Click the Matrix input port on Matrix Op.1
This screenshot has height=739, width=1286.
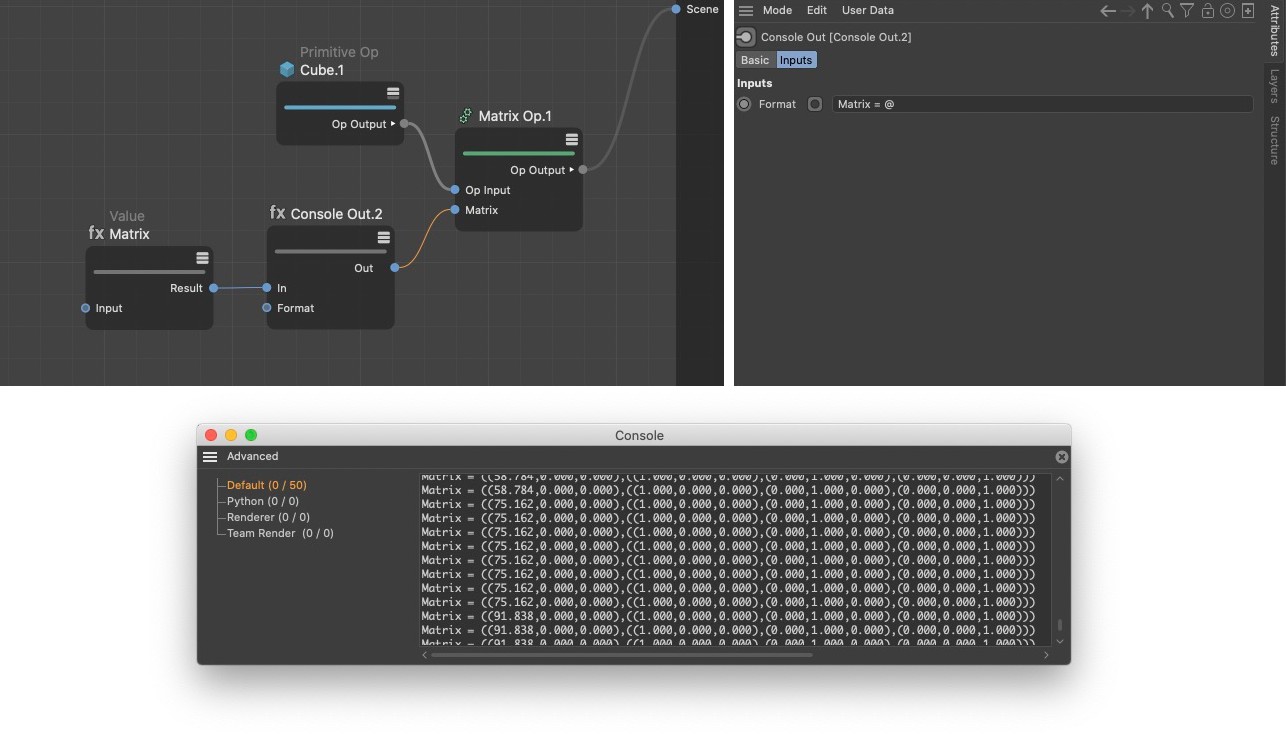455,210
